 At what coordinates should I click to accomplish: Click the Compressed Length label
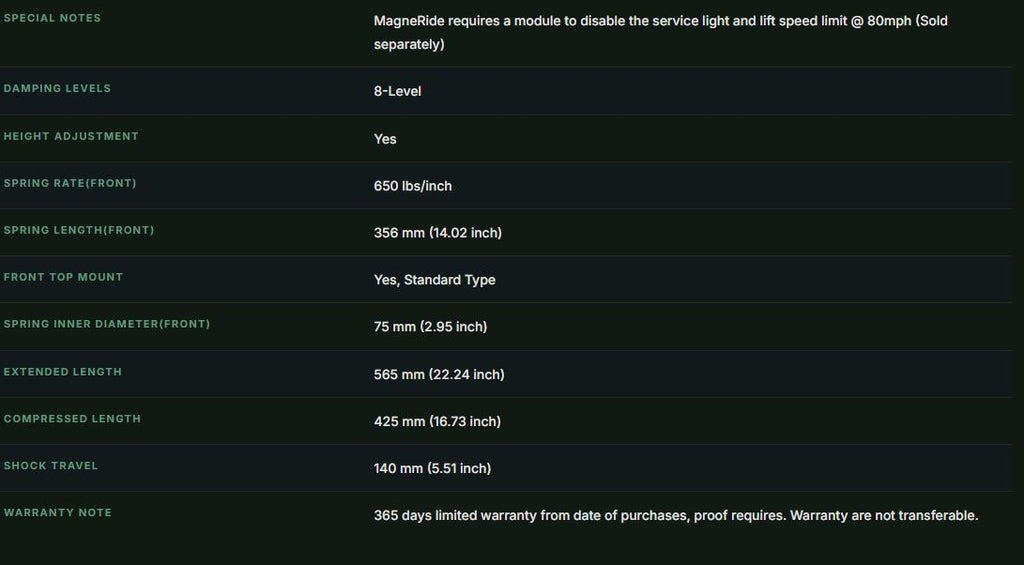coord(72,419)
